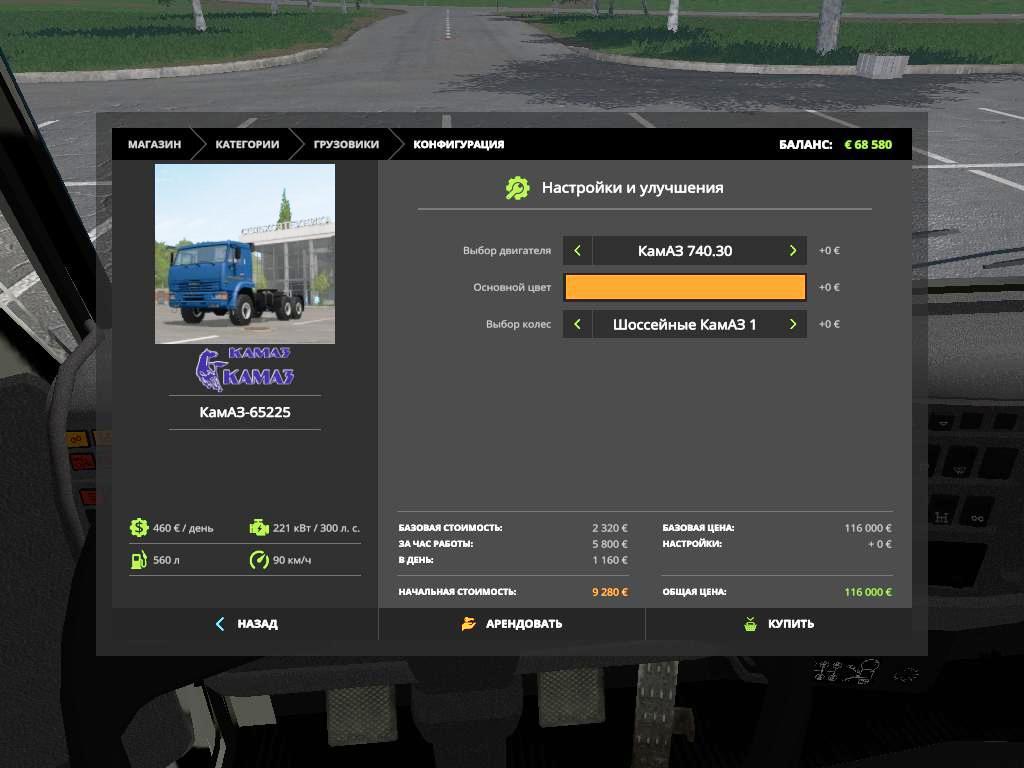Open the orange main color swatch
1024x768 pixels.
click(x=685, y=288)
